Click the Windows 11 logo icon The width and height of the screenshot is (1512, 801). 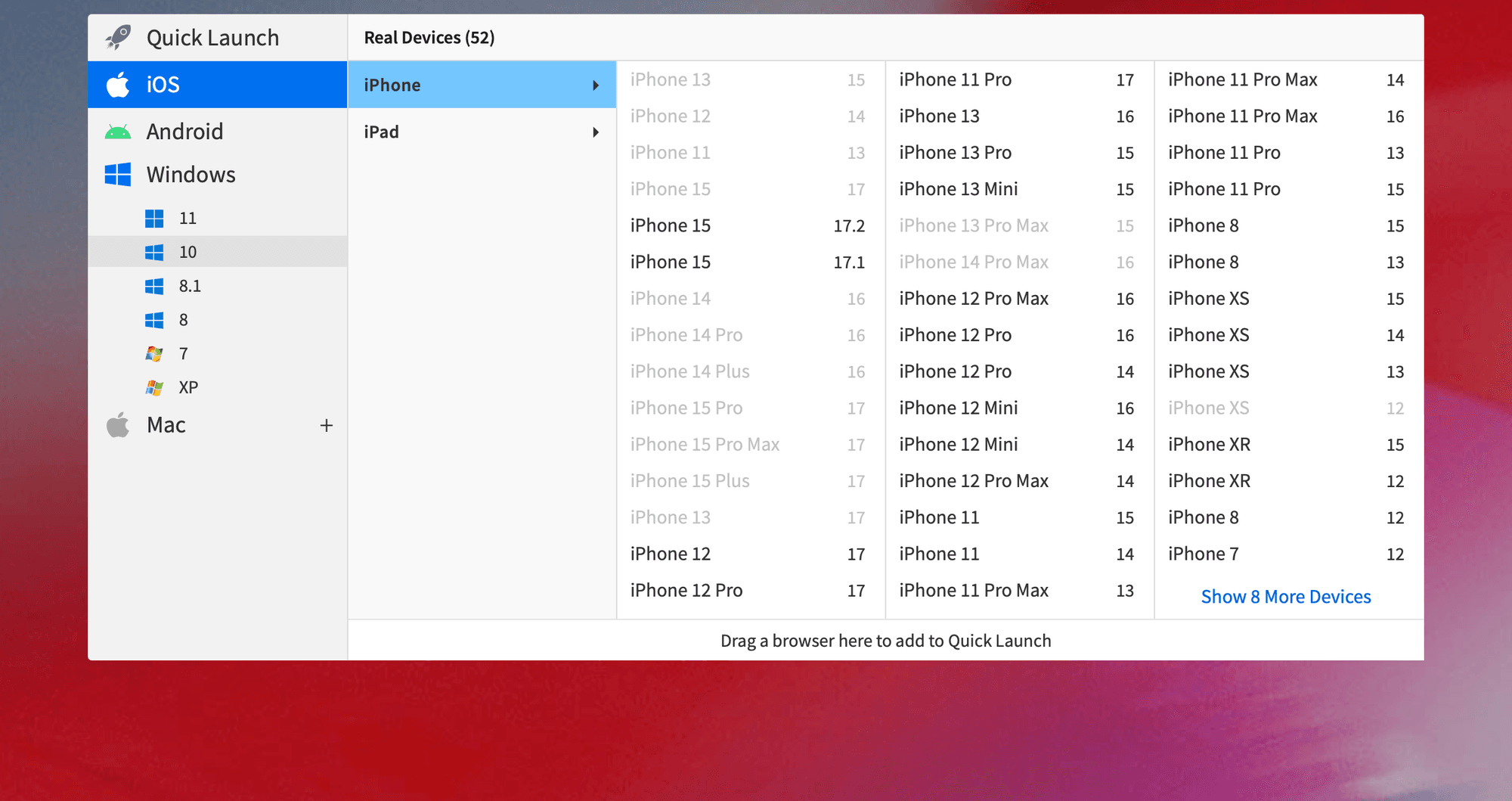(x=154, y=219)
